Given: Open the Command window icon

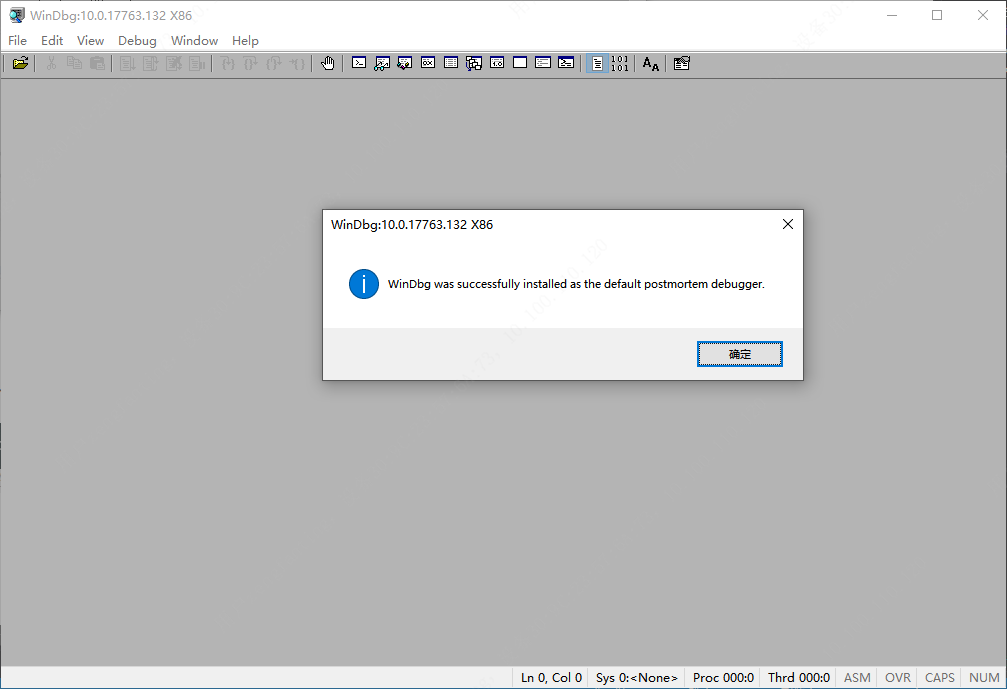Looking at the screenshot, I should tap(359, 63).
